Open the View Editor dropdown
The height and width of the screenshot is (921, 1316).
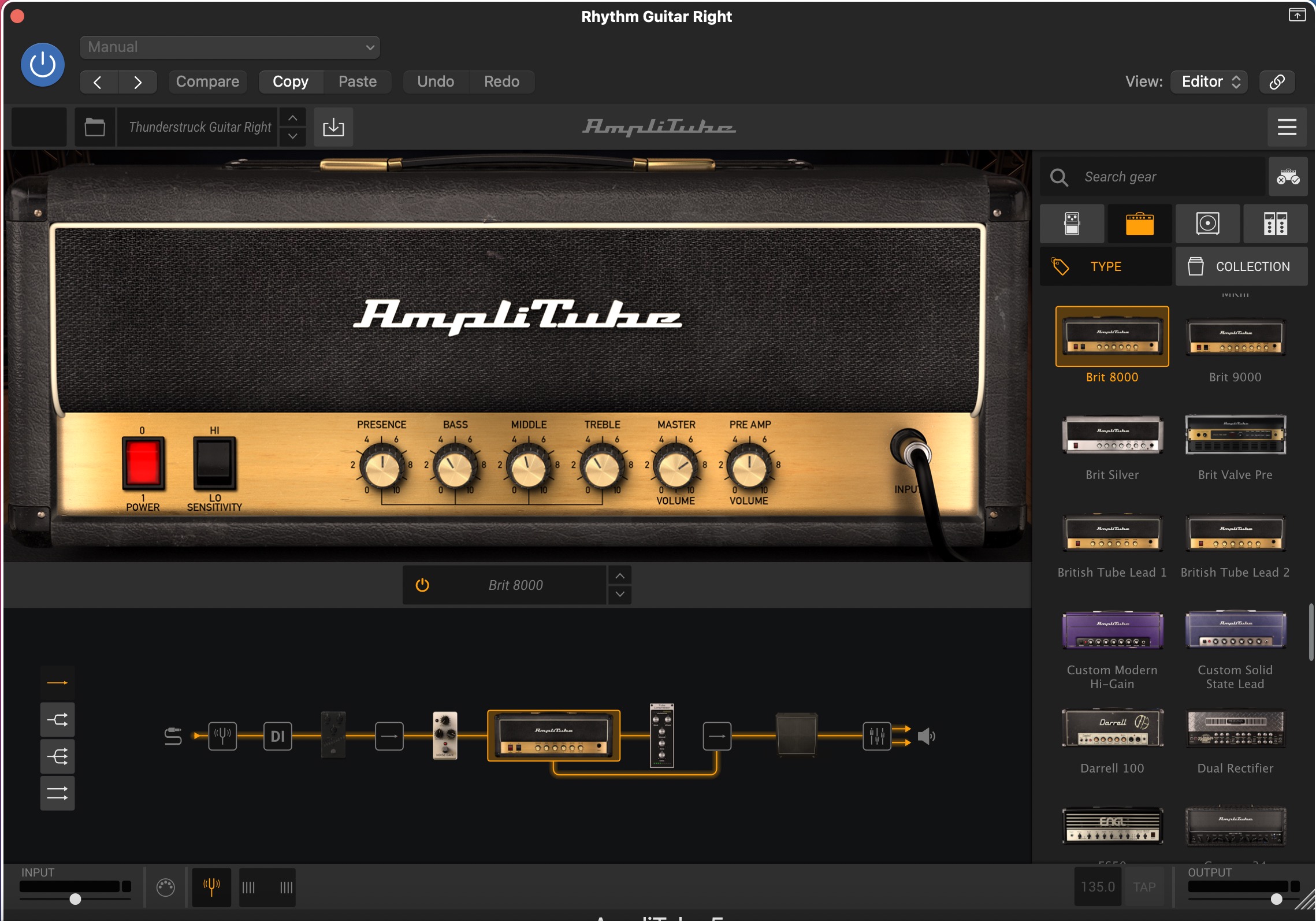pyautogui.click(x=1209, y=81)
